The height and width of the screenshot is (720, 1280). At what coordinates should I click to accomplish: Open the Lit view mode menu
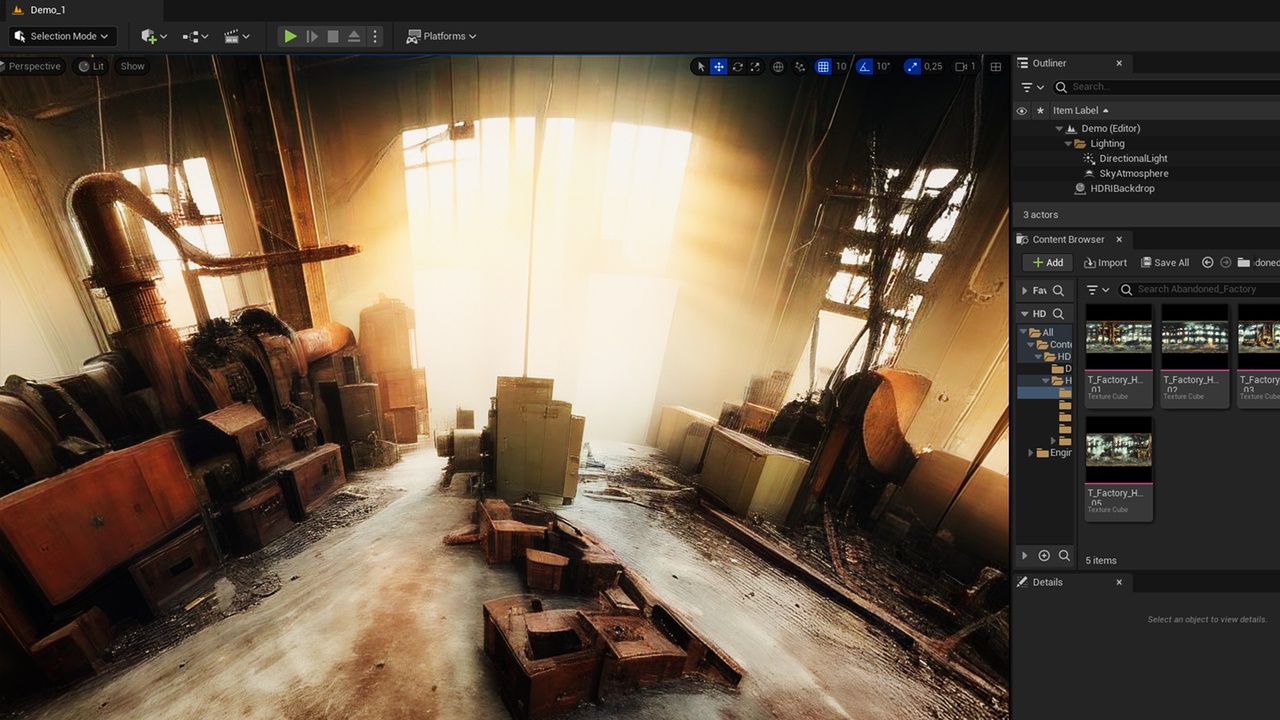point(91,66)
